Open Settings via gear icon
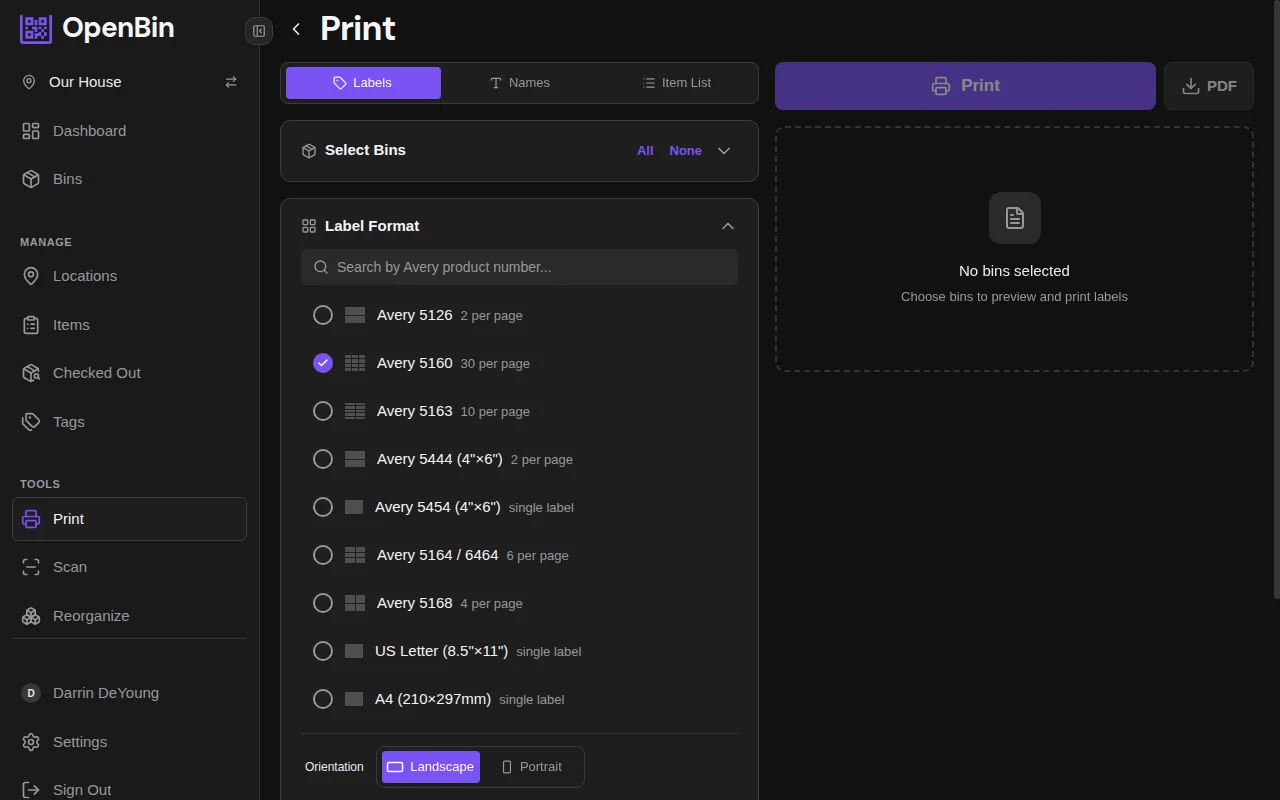The height and width of the screenshot is (800, 1280). coord(31,742)
